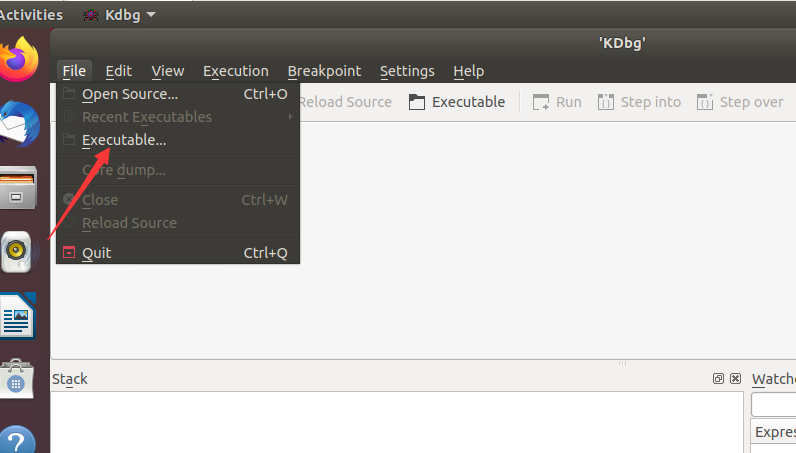
Task: Click the watch expression input field
Action: 774,405
